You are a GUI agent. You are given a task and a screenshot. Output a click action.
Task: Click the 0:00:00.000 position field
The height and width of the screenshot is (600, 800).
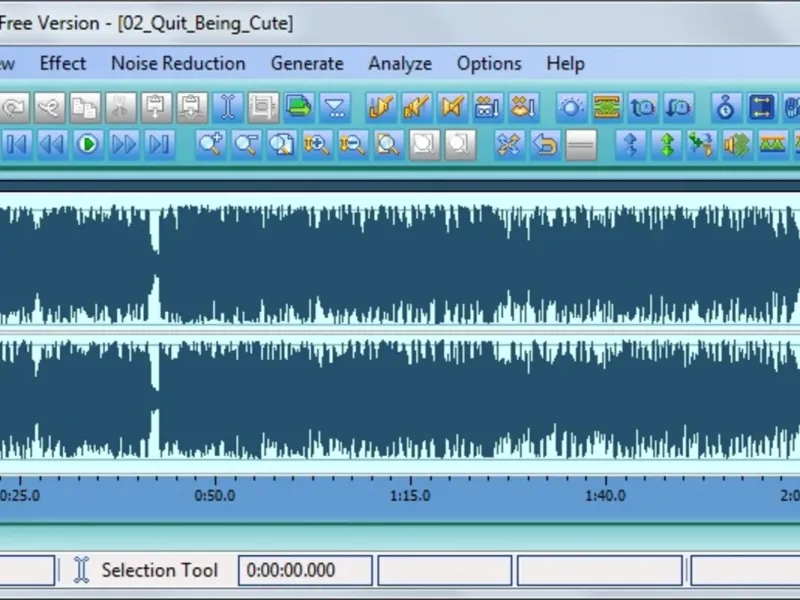click(x=305, y=570)
